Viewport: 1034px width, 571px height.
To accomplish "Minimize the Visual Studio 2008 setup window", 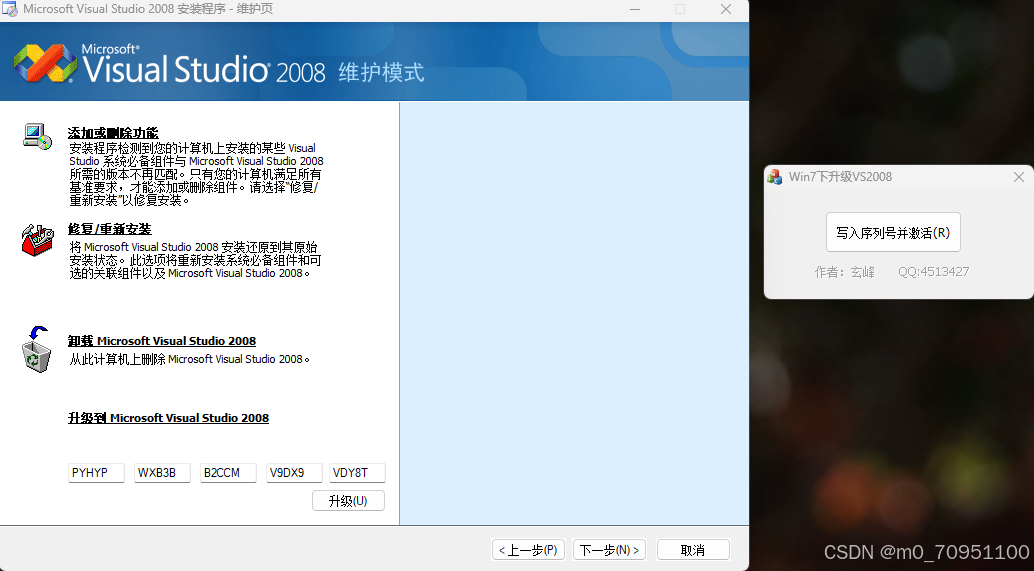I will pos(634,9).
